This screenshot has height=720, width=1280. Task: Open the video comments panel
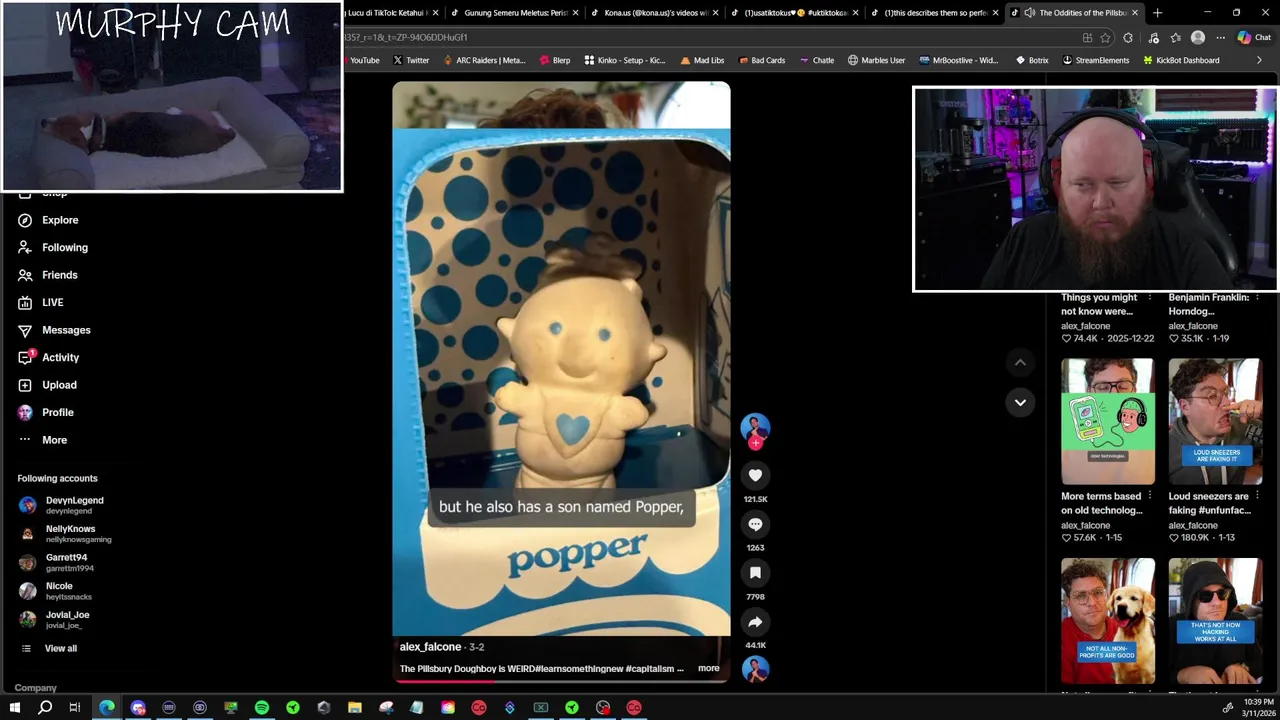pyautogui.click(x=755, y=524)
